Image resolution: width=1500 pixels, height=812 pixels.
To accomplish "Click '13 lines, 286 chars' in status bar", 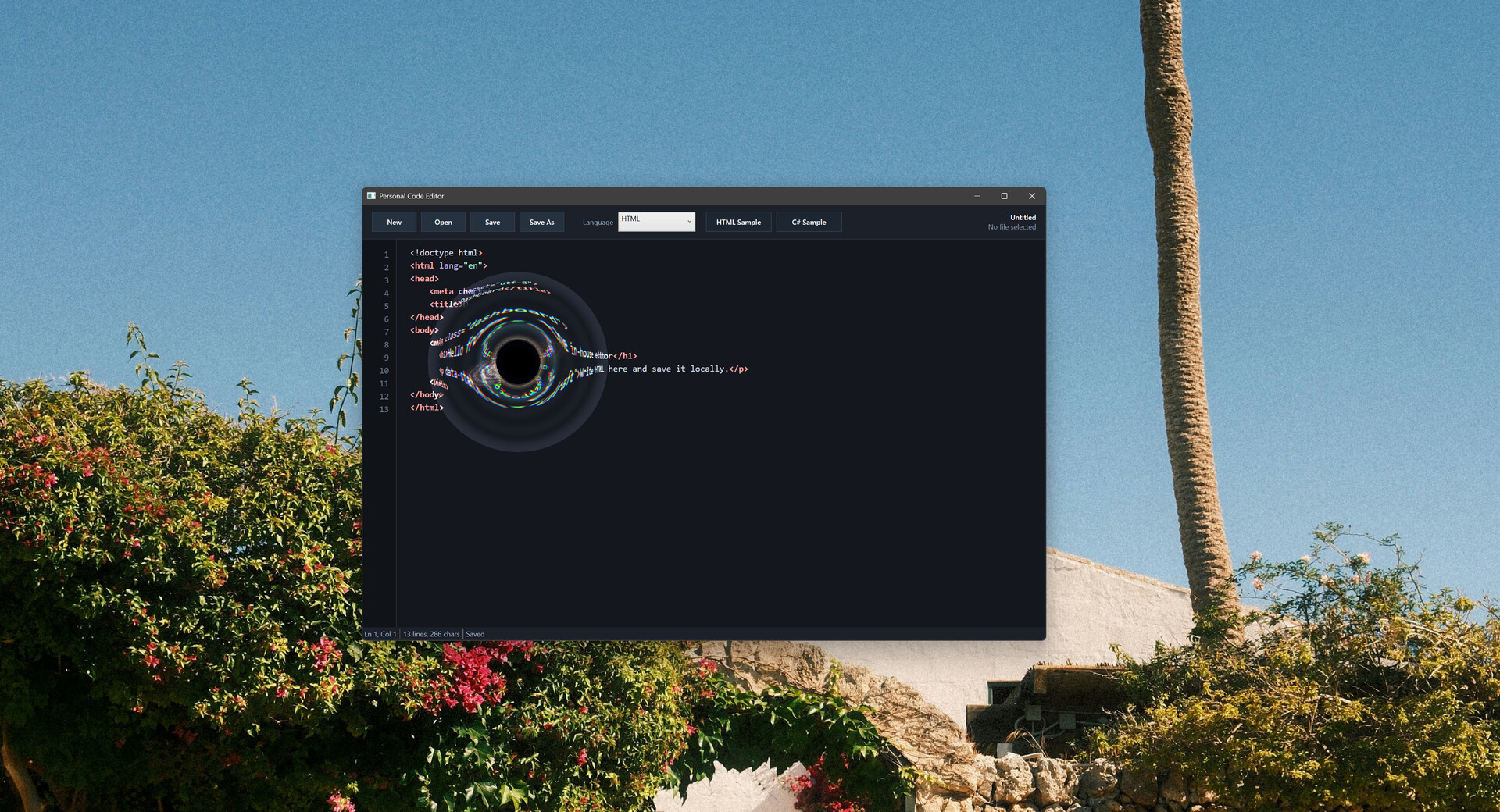I will (x=431, y=634).
